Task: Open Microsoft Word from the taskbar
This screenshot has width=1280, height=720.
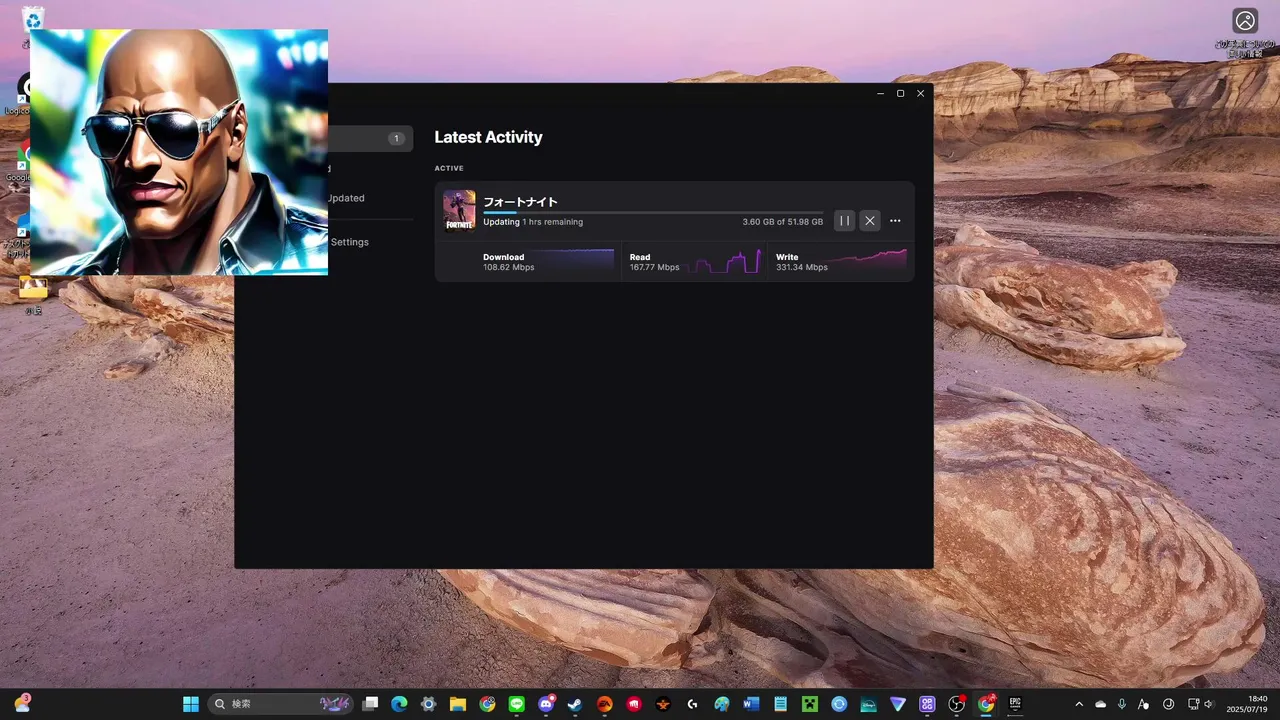Action: (751, 704)
